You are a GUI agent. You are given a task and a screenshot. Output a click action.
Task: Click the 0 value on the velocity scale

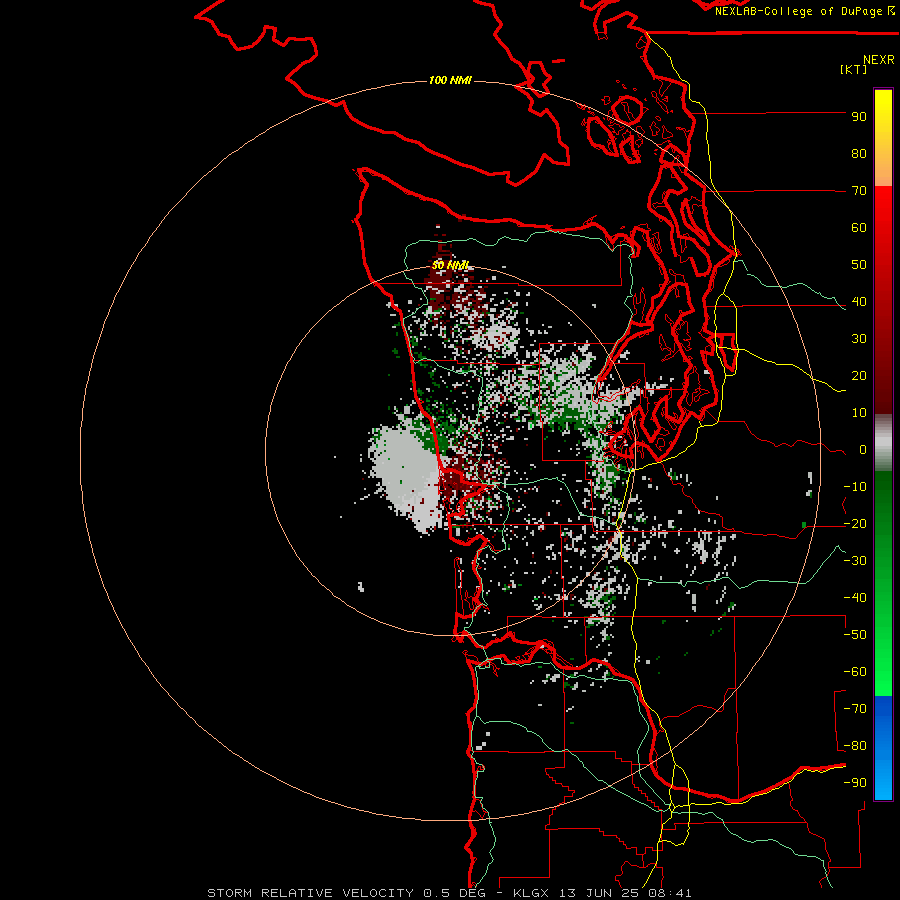863,450
